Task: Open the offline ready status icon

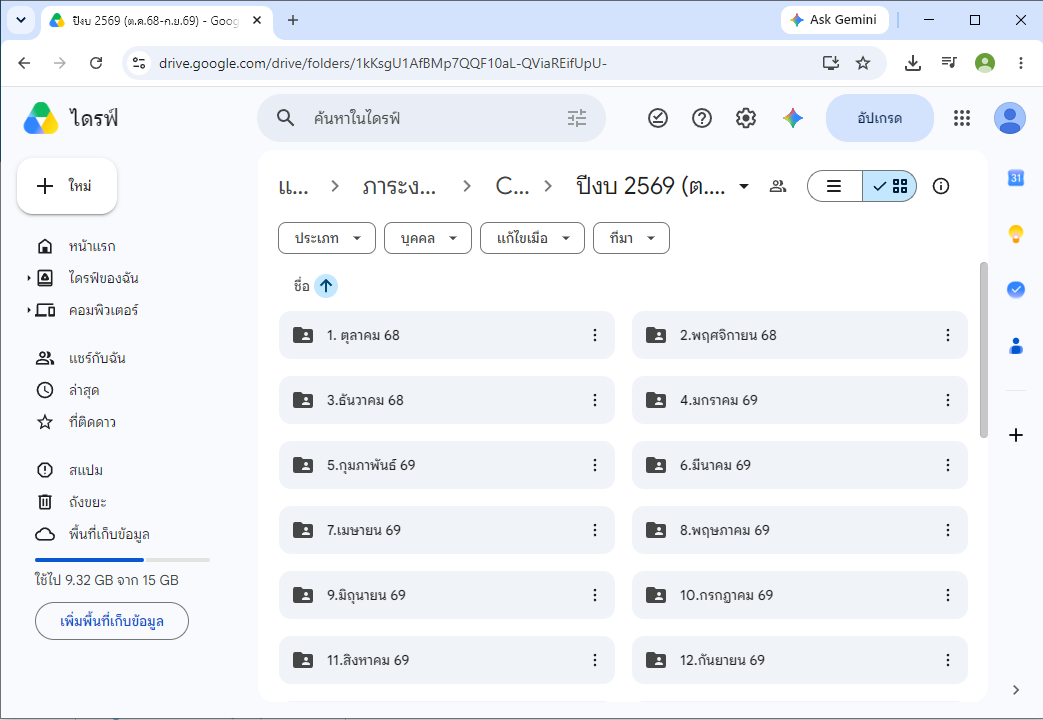Action: (x=658, y=118)
